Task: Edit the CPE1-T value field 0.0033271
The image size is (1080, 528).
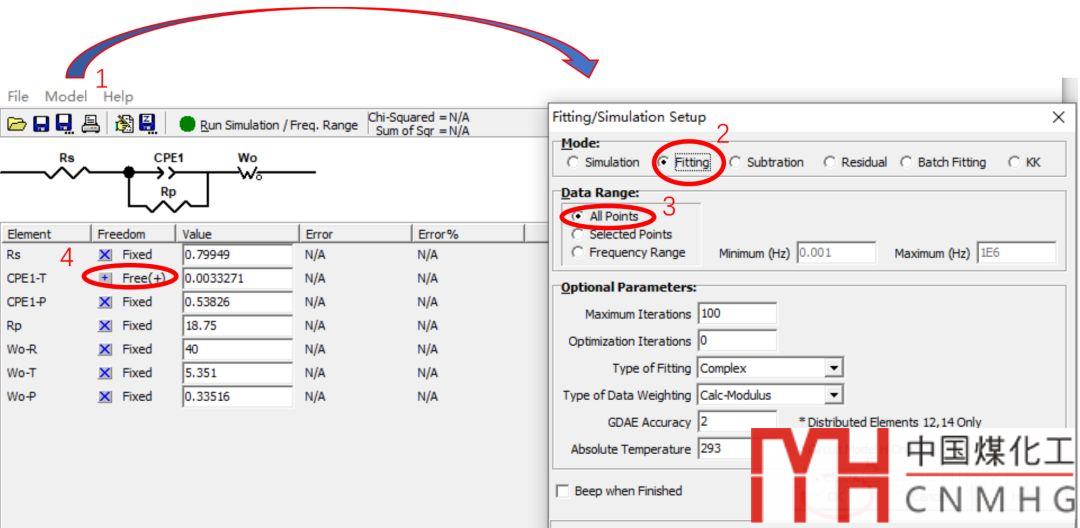Action: pyautogui.click(x=238, y=278)
